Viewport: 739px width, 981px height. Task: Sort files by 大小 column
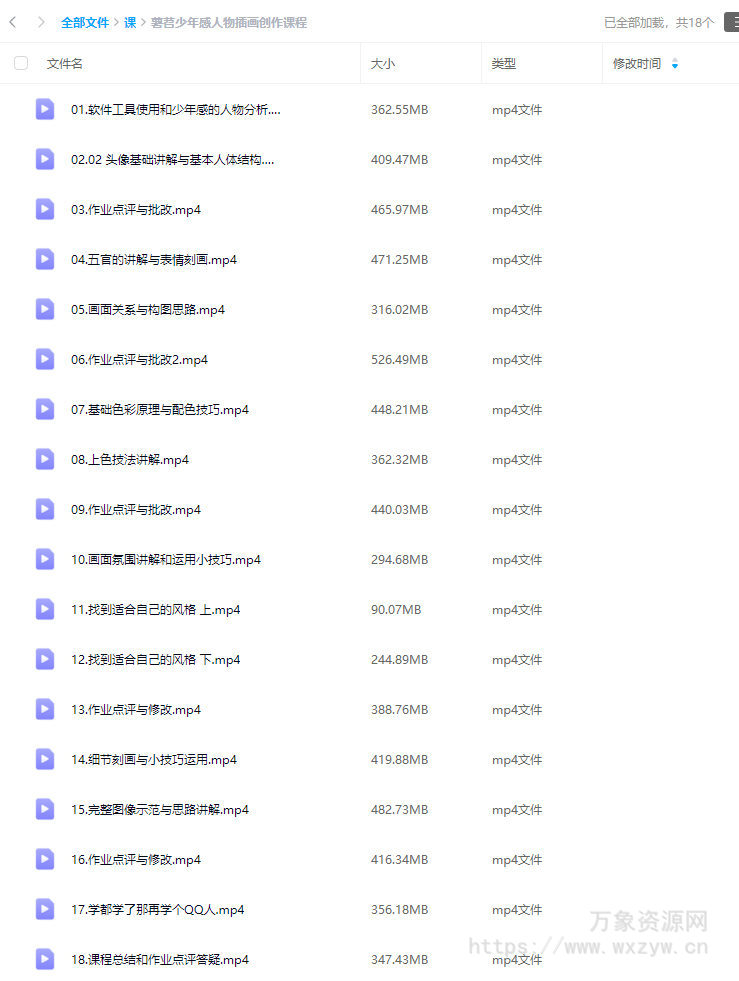[383, 64]
